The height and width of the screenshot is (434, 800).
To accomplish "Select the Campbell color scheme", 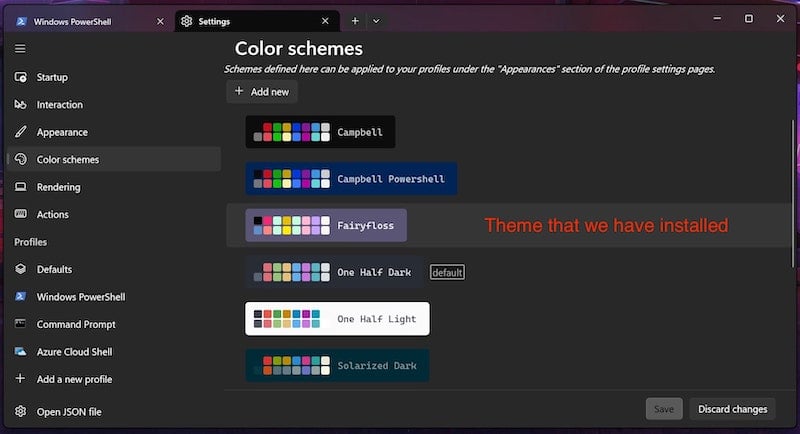I will coord(320,132).
